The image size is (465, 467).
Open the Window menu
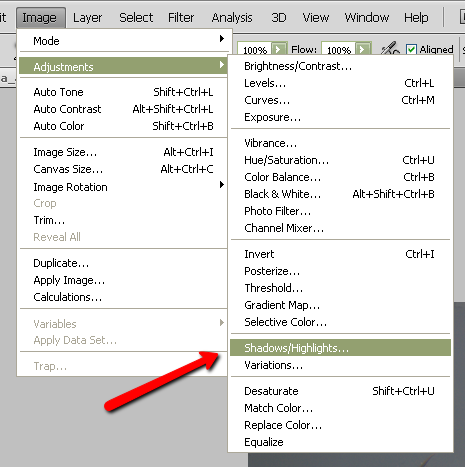tap(367, 18)
